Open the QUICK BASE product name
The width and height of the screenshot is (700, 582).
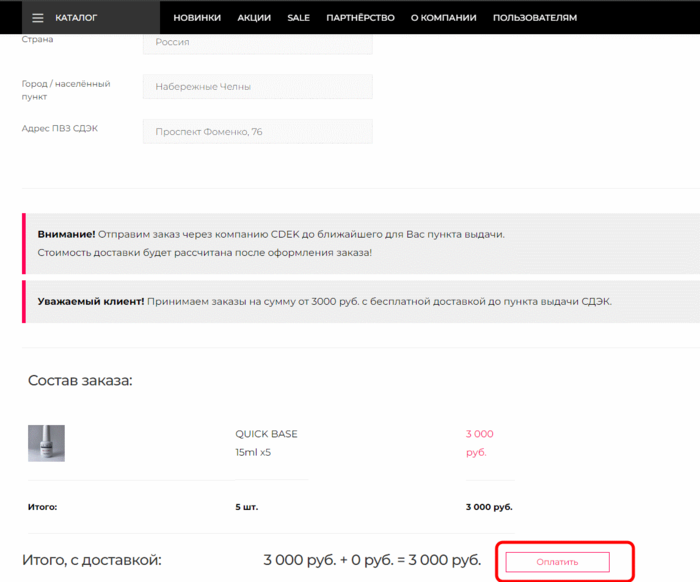[x=266, y=434]
